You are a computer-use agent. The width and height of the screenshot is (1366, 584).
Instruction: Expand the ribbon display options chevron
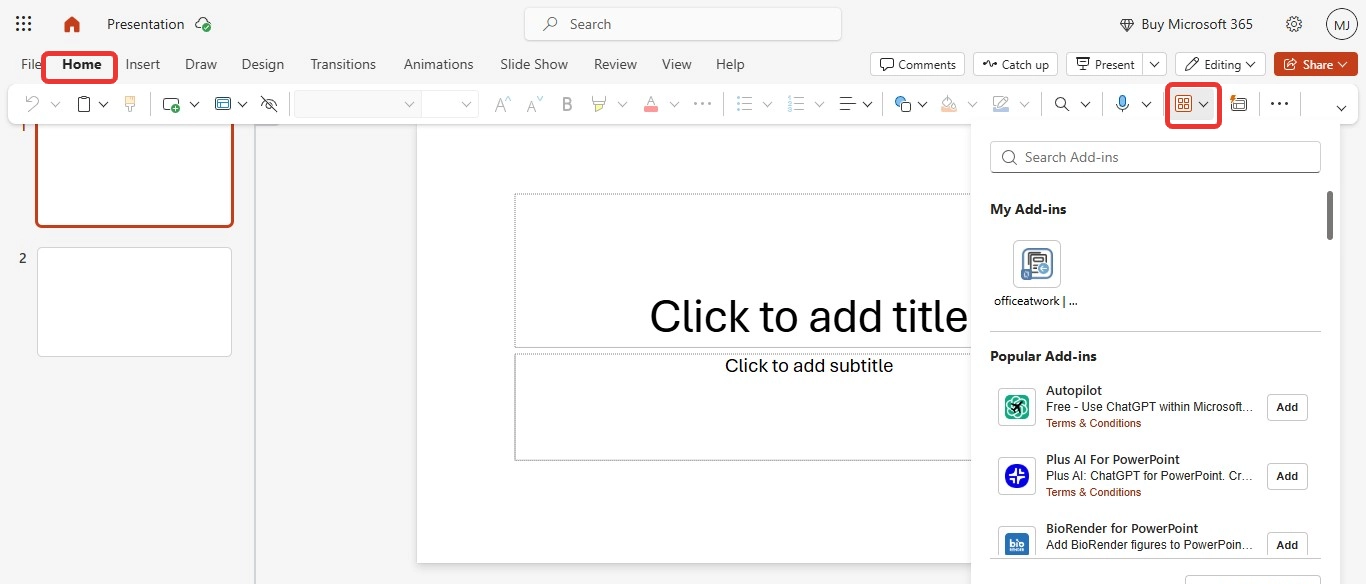(1341, 107)
